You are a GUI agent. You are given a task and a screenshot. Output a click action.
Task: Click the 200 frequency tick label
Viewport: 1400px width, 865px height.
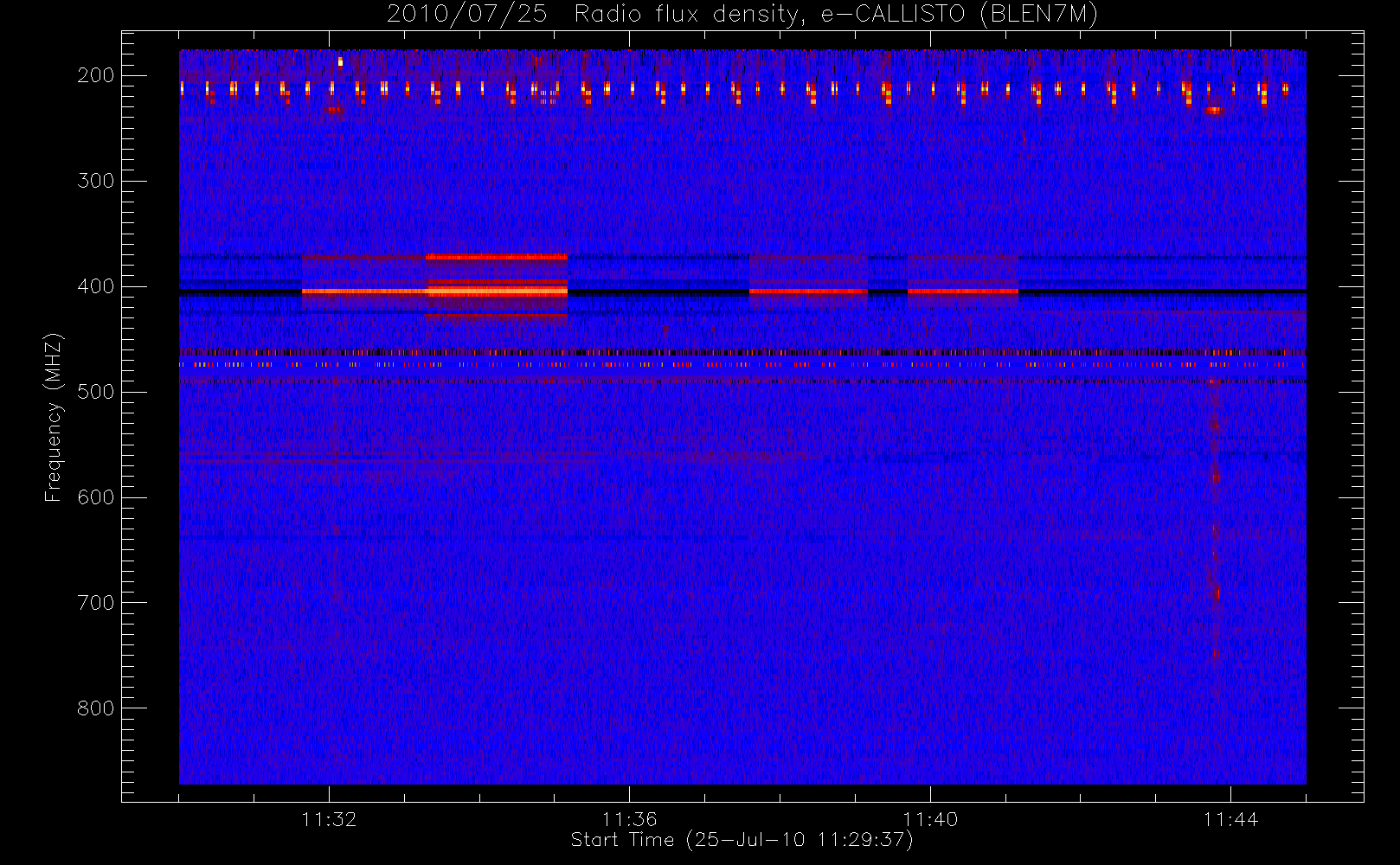96,75
